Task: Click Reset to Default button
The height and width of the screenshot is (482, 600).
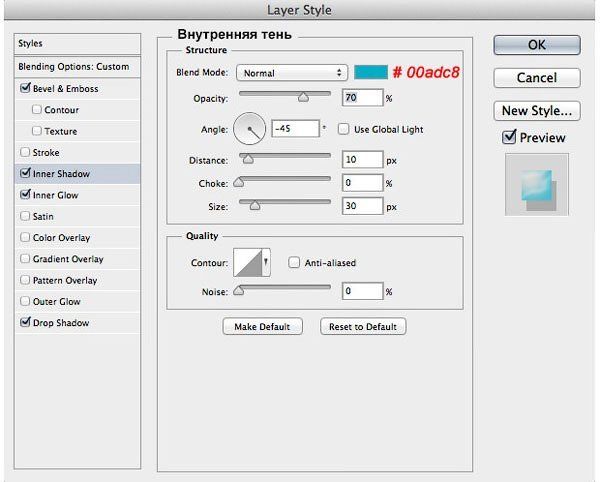Action: [x=363, y=327]
